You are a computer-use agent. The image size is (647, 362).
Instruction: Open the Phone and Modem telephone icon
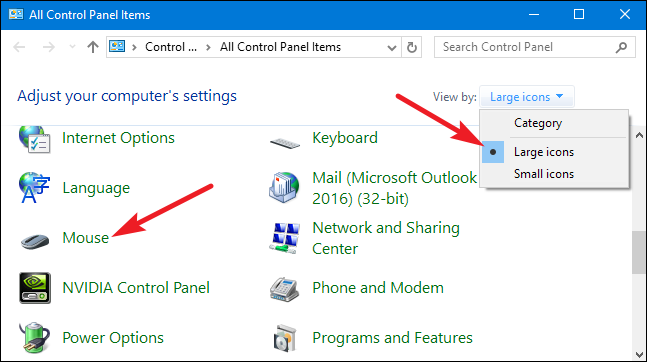click(x=284, y=289)
